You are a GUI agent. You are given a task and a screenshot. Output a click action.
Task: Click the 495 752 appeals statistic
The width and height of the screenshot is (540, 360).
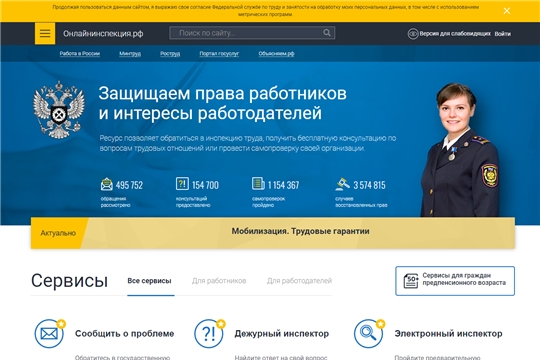point(129,185)
